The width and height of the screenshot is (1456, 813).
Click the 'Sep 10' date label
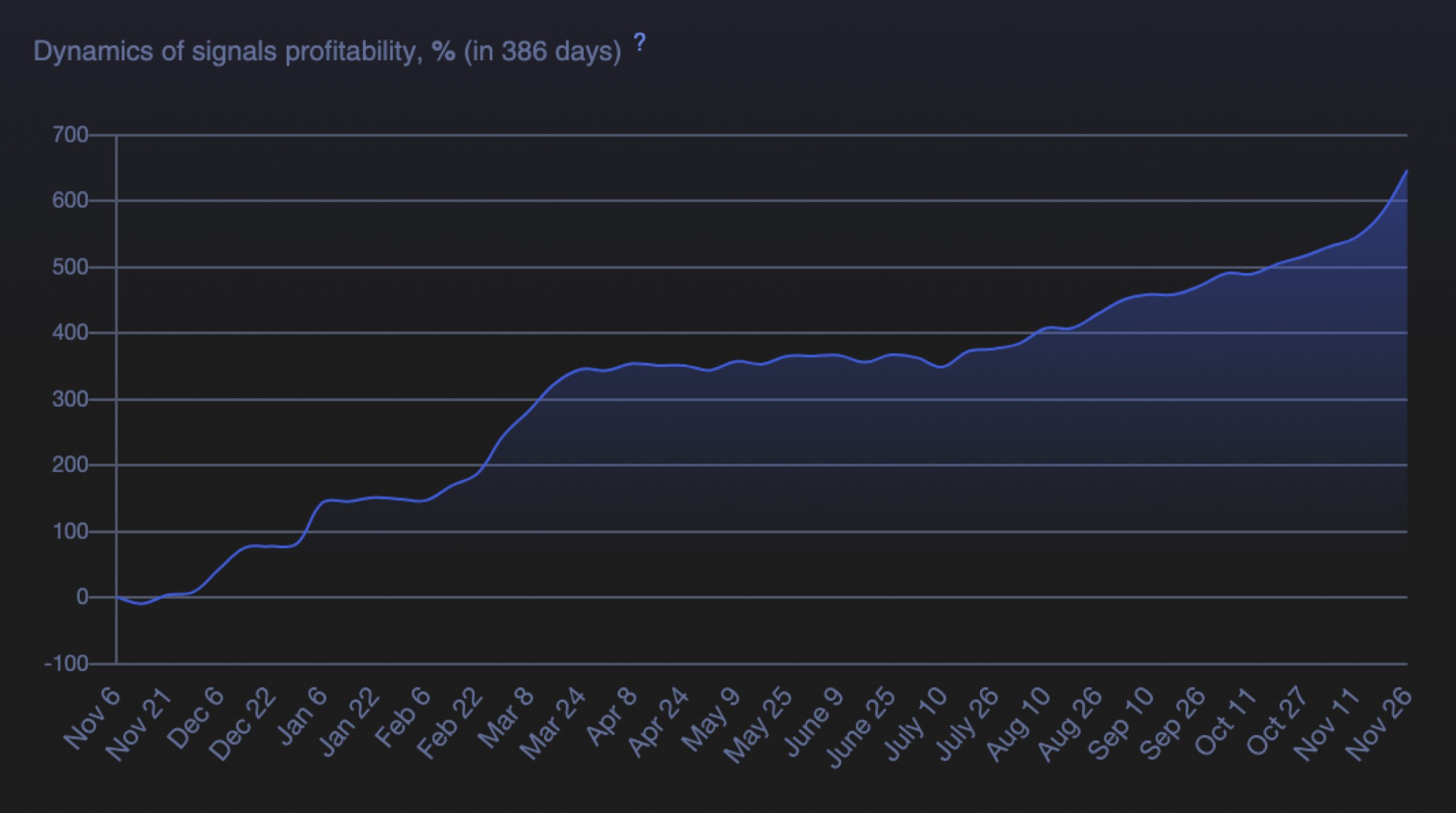(1121, 724)
